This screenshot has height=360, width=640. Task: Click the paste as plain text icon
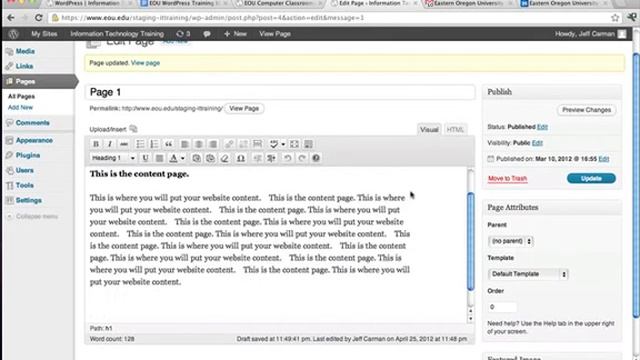pyautogui.click(x=196, y=158)
